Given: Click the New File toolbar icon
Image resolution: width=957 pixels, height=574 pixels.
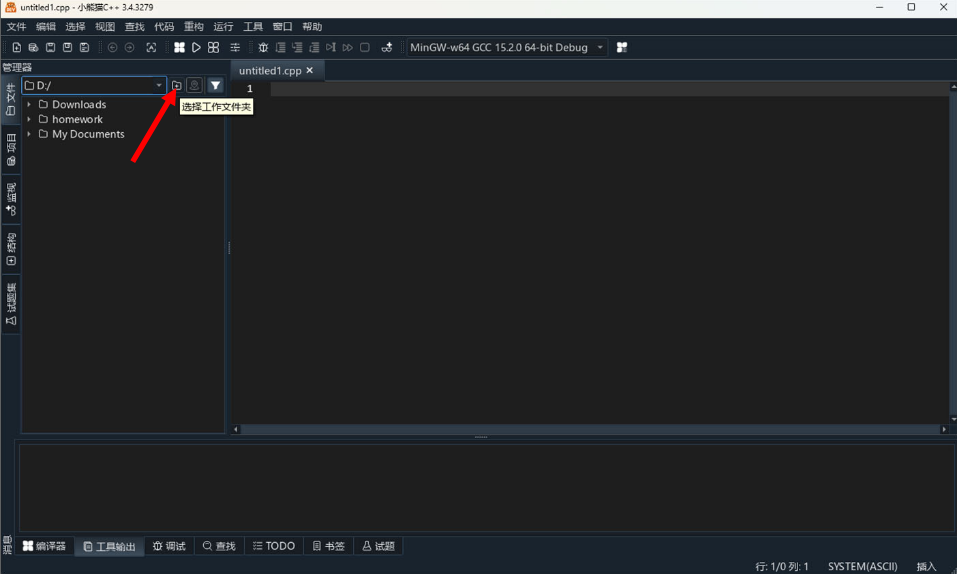Looking at the screenshot, I should pos(17,47).
